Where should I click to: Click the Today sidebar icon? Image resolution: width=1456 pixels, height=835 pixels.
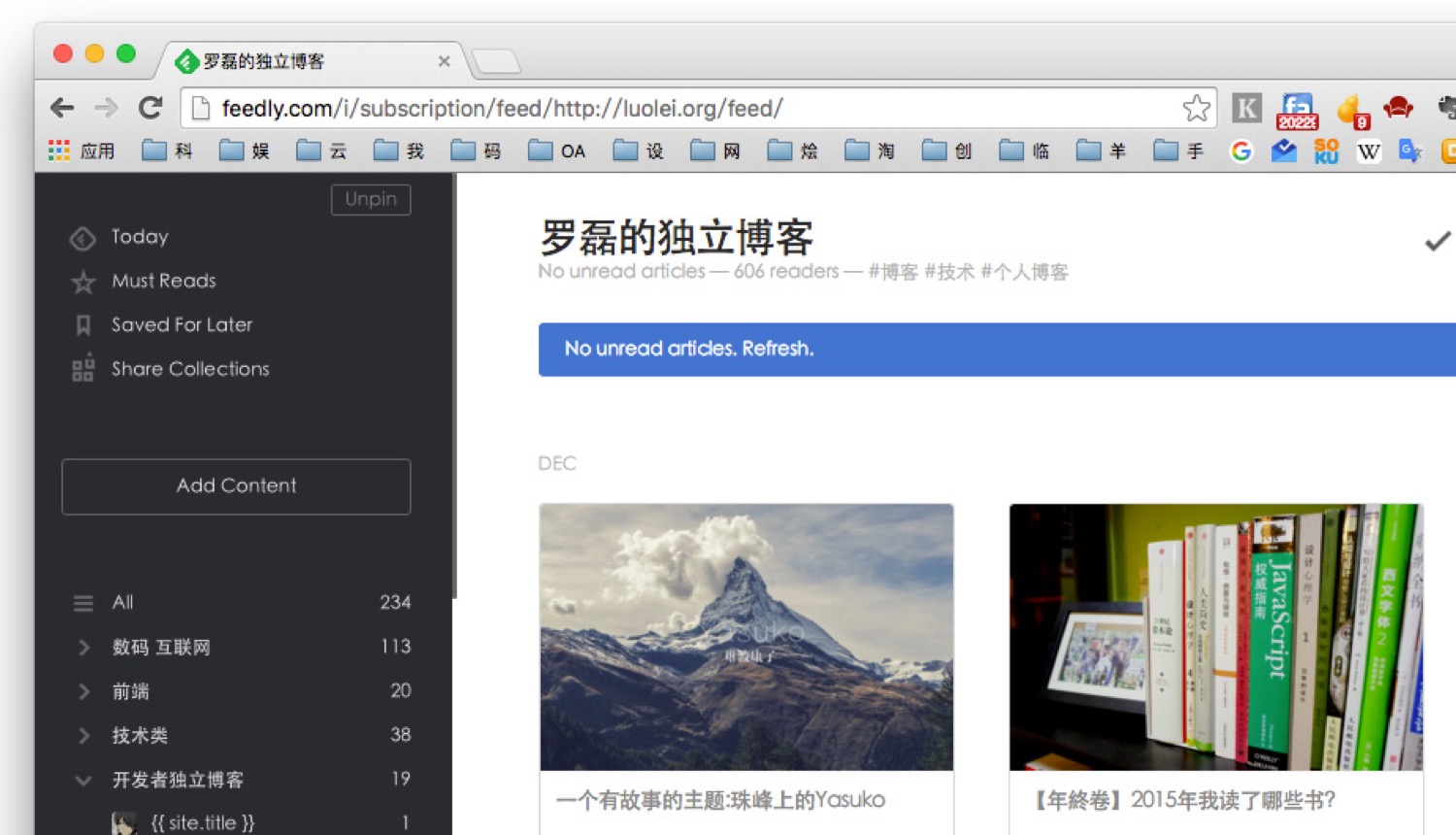click(83, 238)
